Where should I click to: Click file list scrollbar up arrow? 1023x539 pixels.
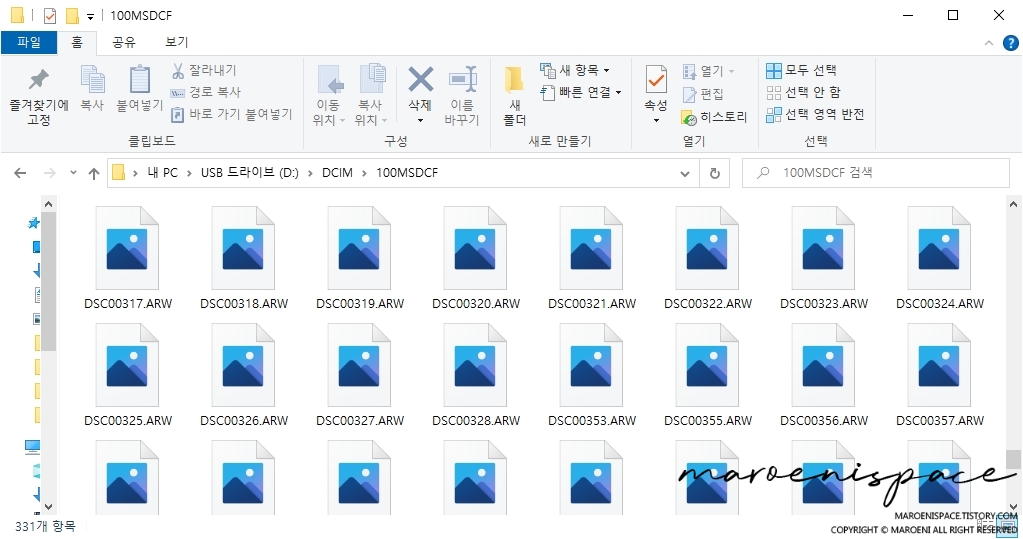(1013, 204)
